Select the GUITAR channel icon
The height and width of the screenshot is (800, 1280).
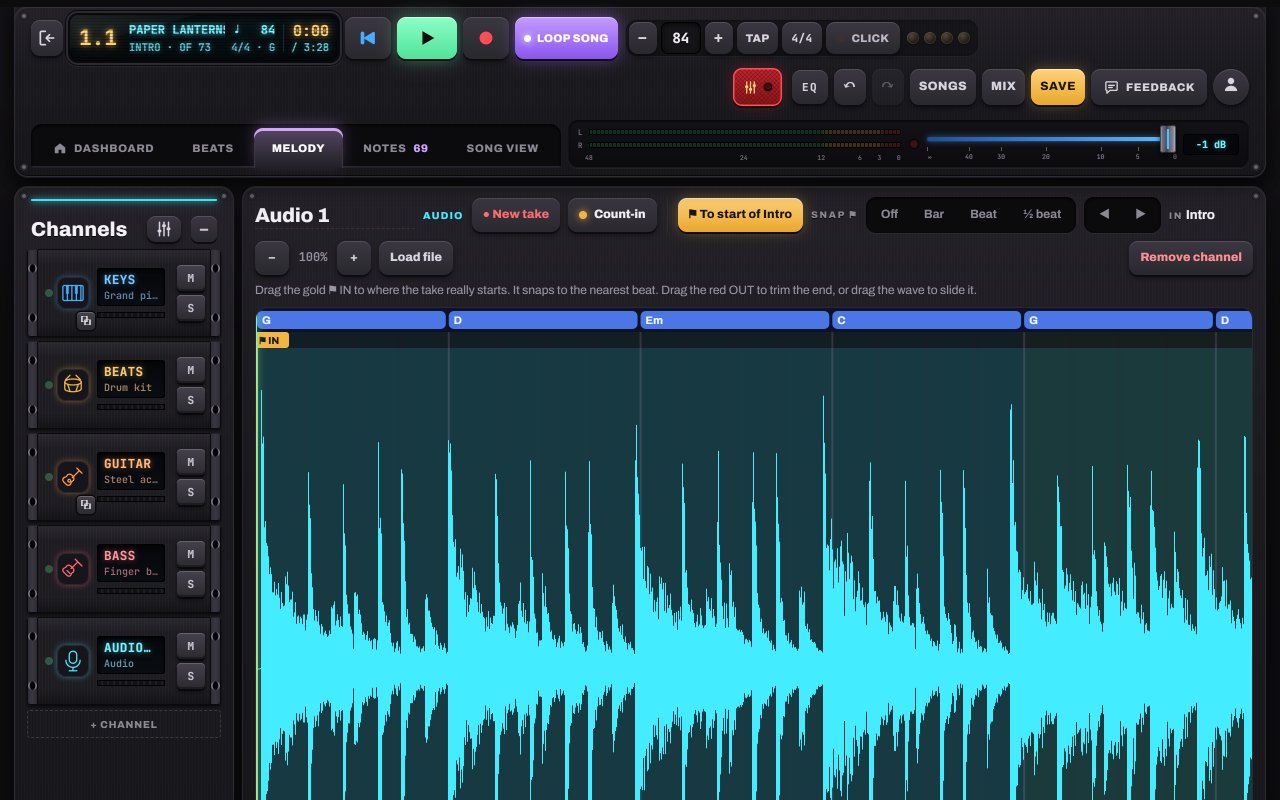[73, 476]
